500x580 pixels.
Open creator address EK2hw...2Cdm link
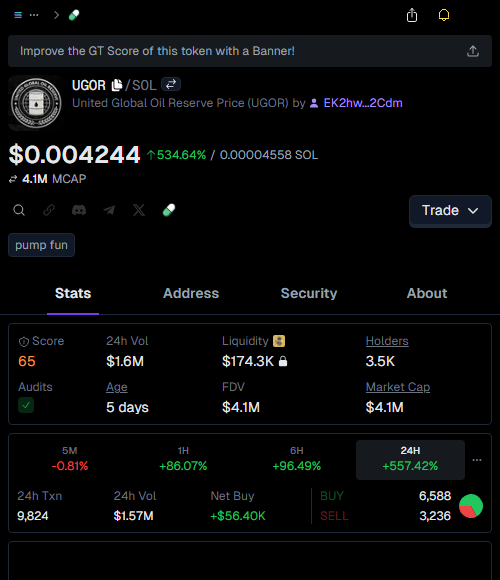click(x=362, y=103)
